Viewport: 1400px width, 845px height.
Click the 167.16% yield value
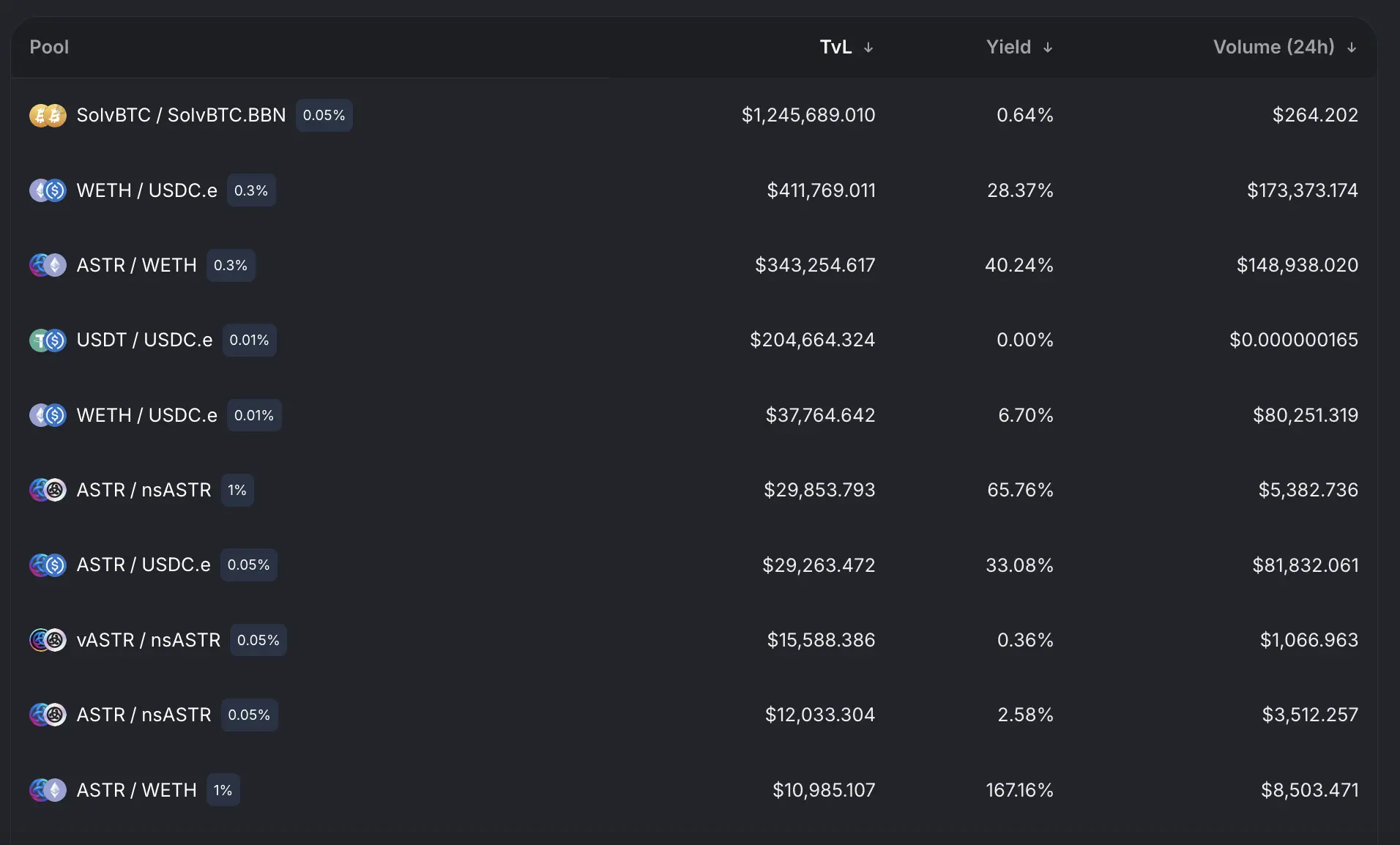point(1019,790)
